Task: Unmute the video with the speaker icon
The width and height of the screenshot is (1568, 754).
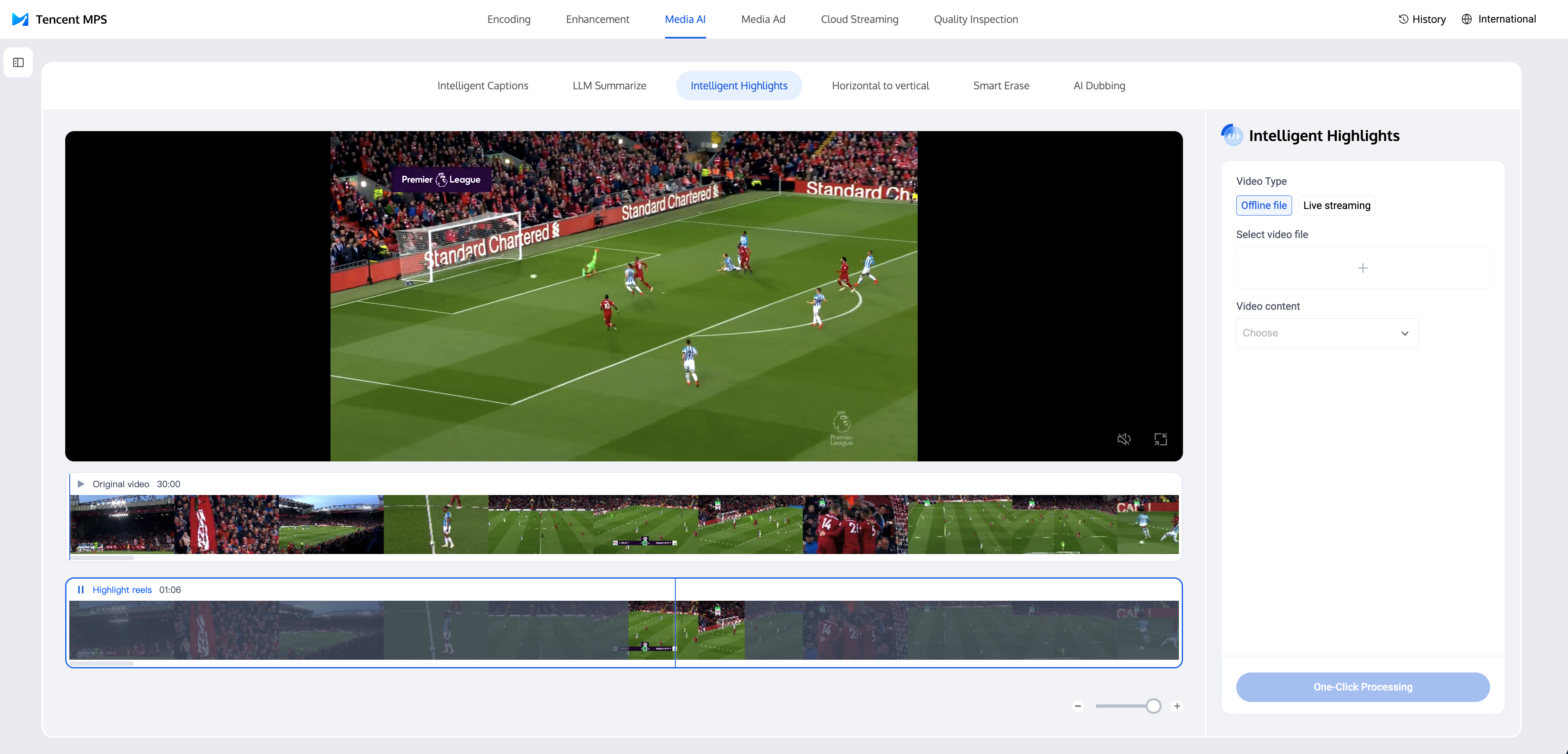Action: tap(1124, 439)
